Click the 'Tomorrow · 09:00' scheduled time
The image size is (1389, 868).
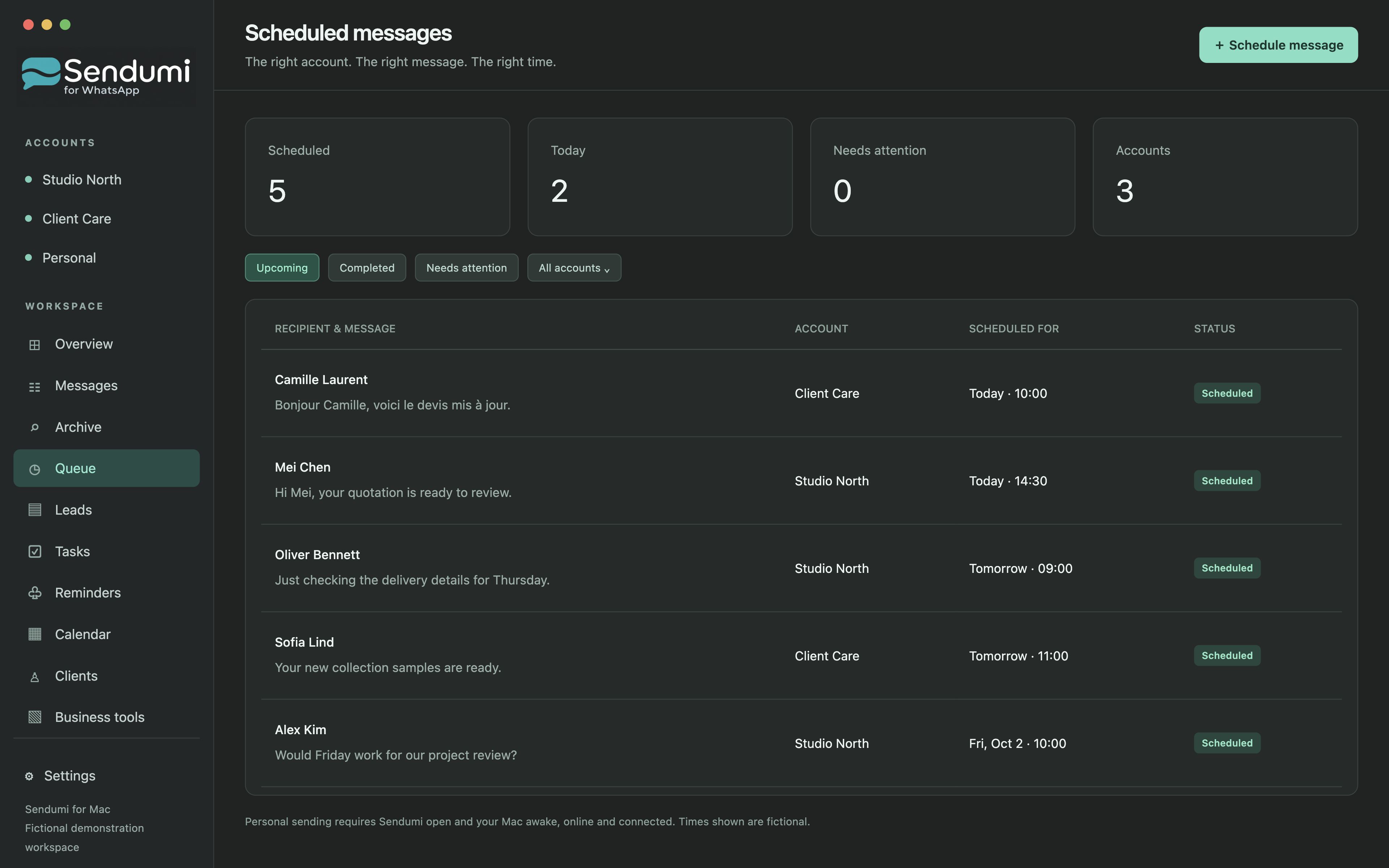click(1020, 568)
